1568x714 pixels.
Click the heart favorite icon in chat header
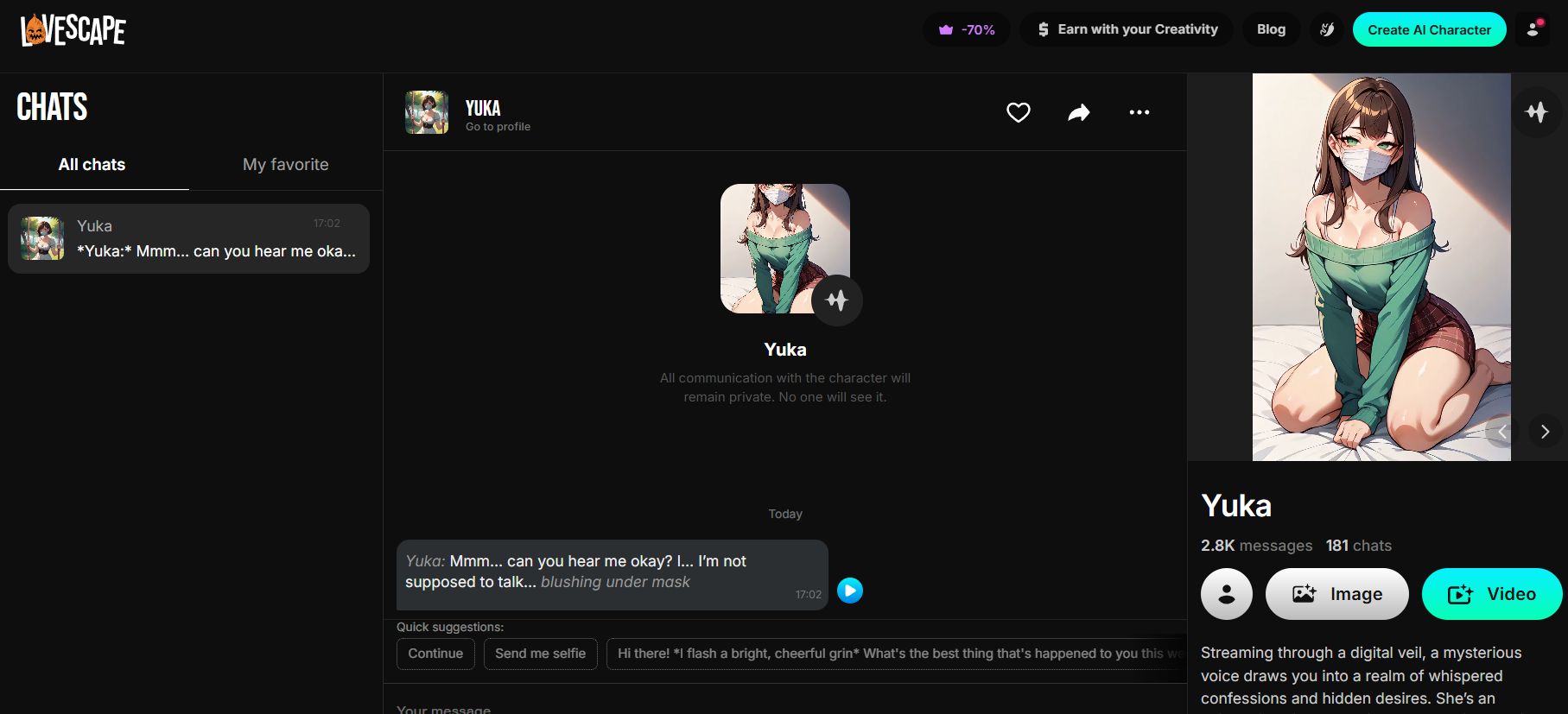(1019, 112)
